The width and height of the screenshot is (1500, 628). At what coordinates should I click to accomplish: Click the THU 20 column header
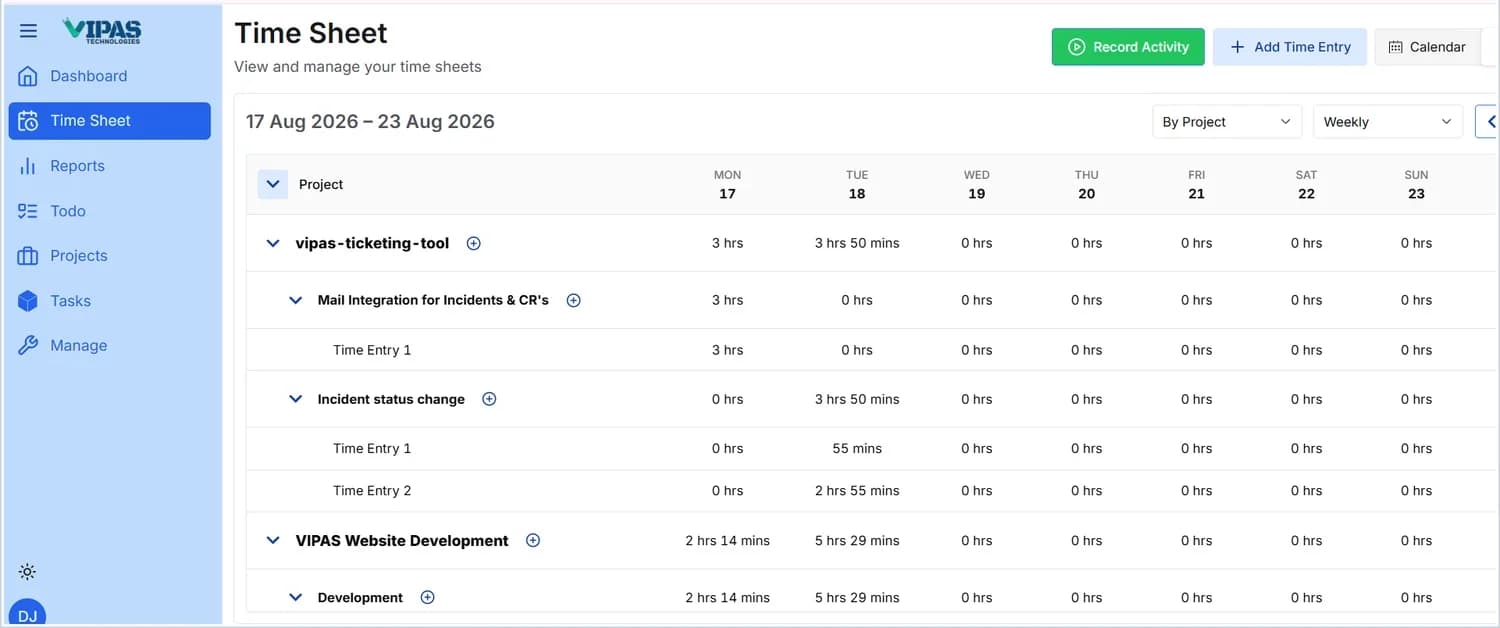click(1087, 184)
